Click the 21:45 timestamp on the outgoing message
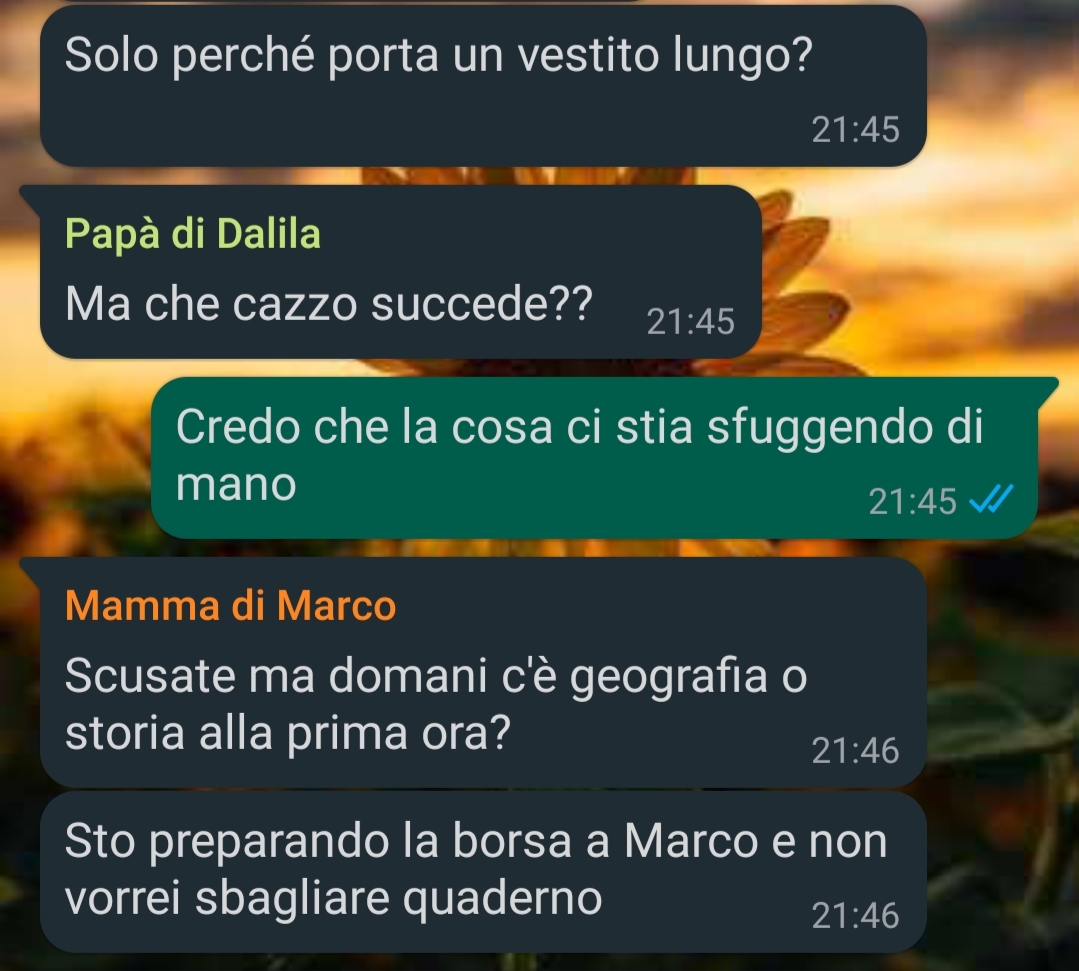Viewport: 1079px width, 971px height. (912, 501)
